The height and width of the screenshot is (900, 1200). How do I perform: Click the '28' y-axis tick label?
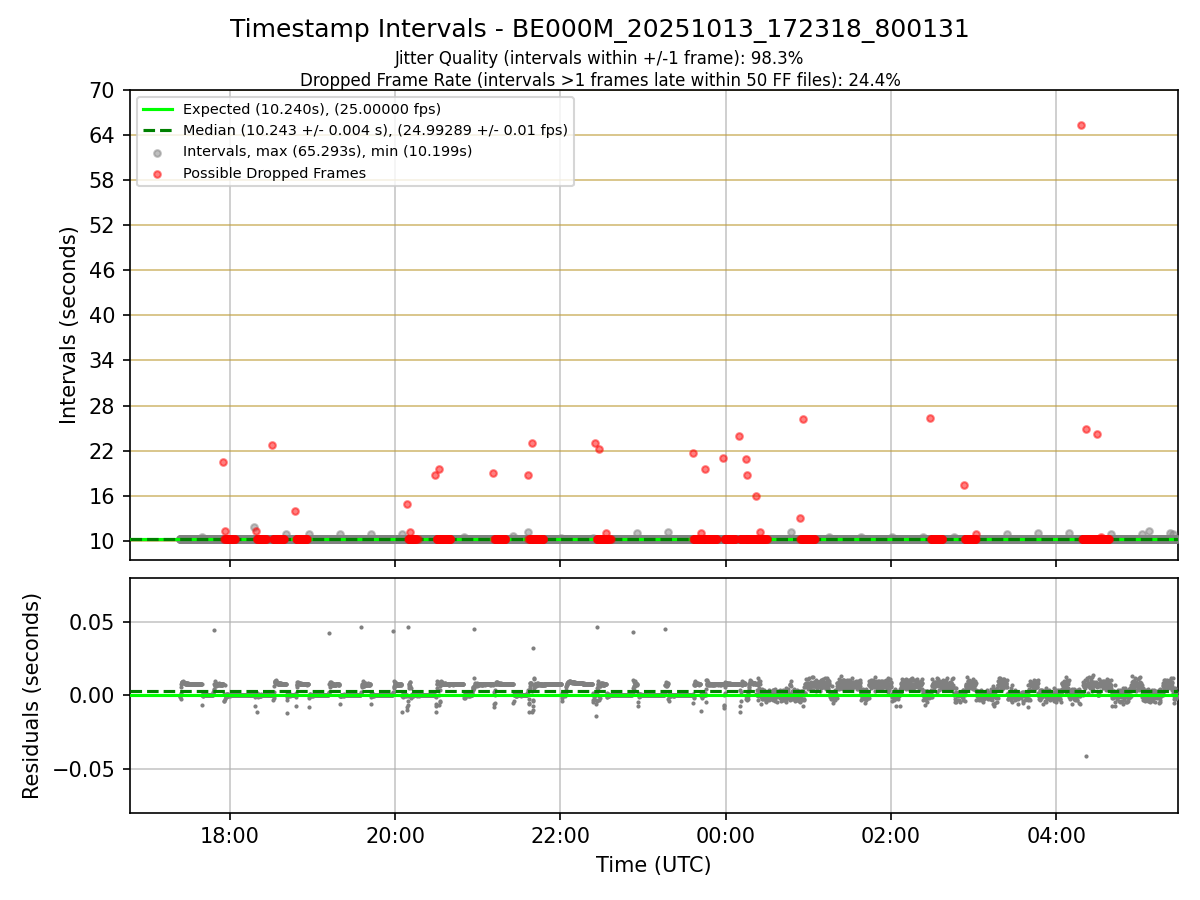point(103,406)
